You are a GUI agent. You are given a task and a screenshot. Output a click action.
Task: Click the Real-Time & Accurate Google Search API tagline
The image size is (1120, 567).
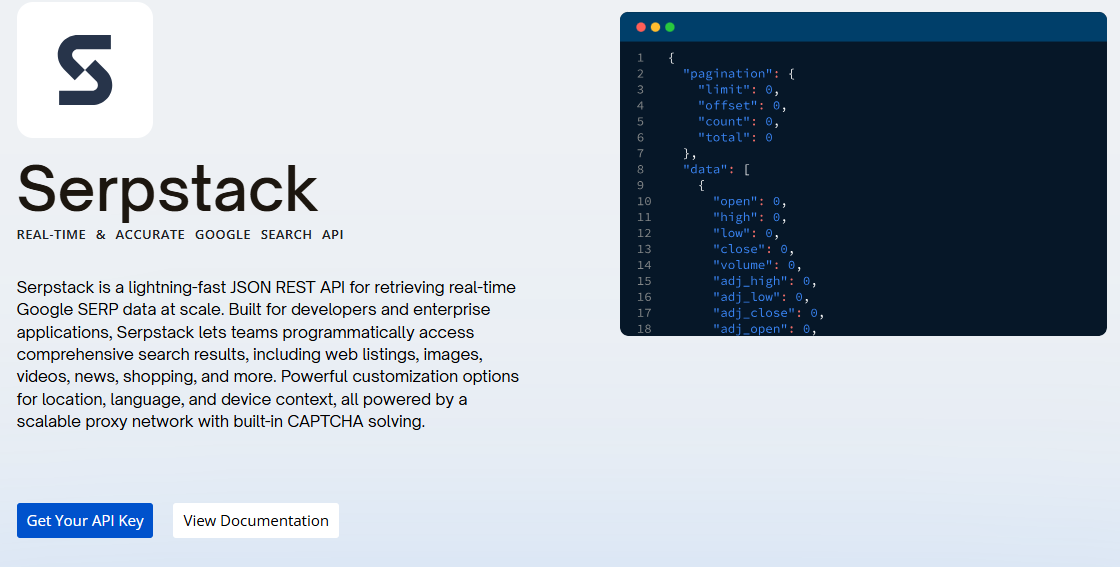point(180,235)
